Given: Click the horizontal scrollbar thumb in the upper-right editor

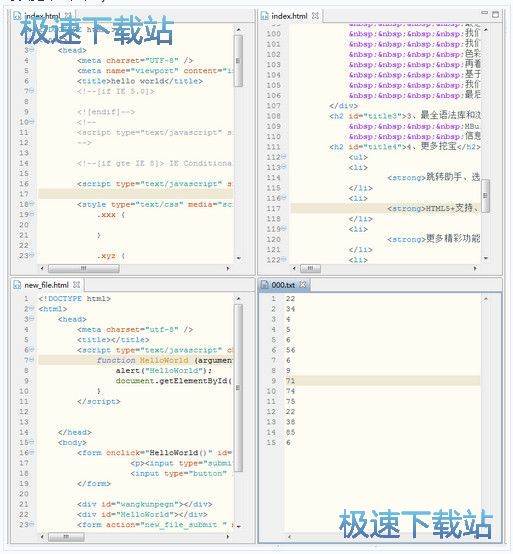Looking at the screenshot, I should (x=311, y=269).
